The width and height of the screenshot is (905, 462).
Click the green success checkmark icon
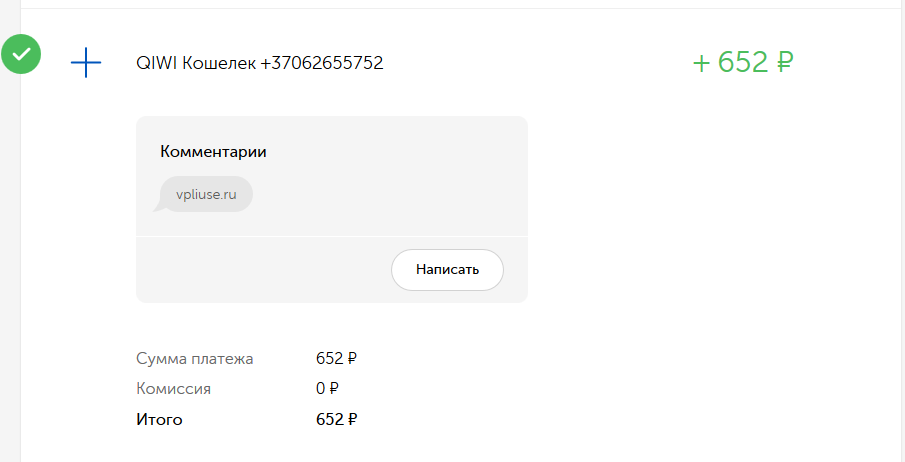(21, 54)
